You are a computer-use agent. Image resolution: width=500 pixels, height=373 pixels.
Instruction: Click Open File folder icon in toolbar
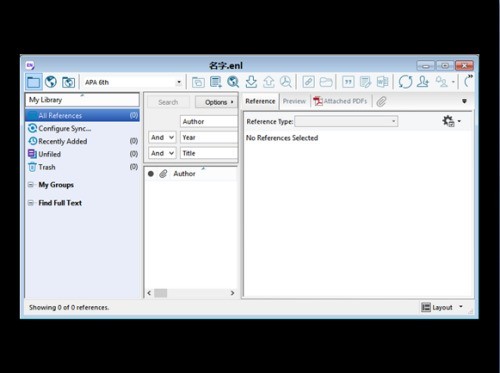point(326,82)
